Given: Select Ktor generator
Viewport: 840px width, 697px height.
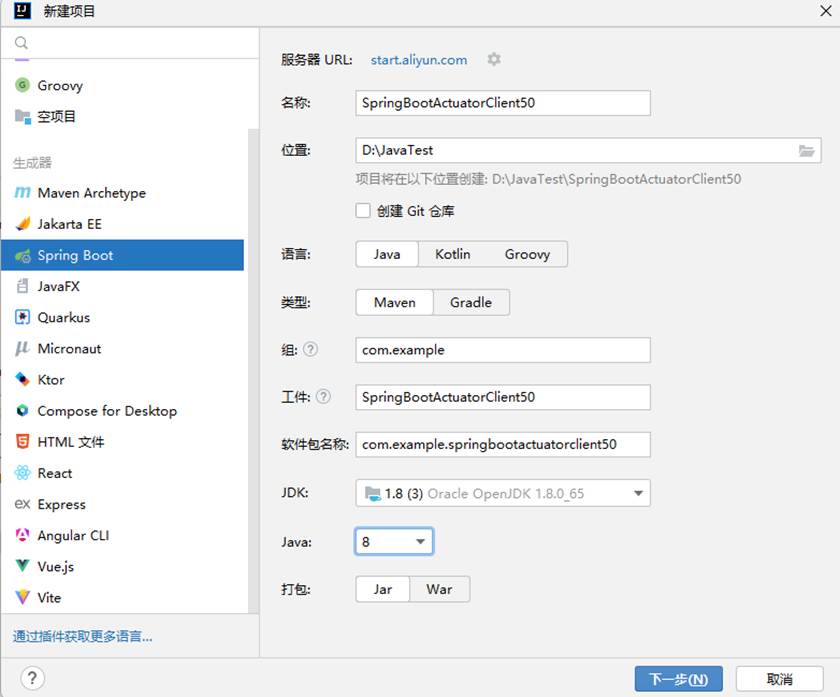Looking at the screenshot, I should pyautogui.click(x=122, y=380).
